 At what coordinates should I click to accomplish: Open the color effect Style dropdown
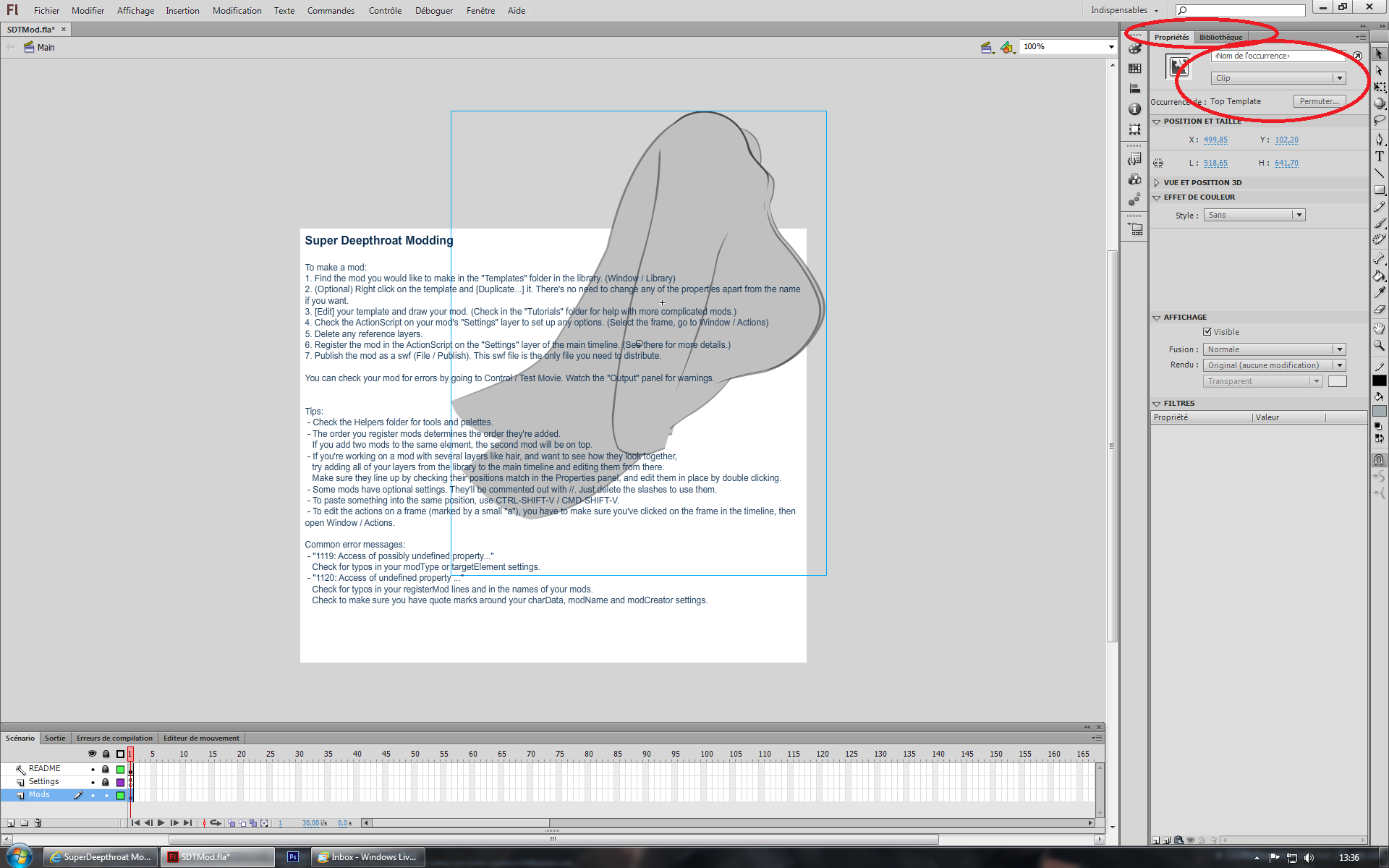pyautogui.click(x=1254, y=215)
